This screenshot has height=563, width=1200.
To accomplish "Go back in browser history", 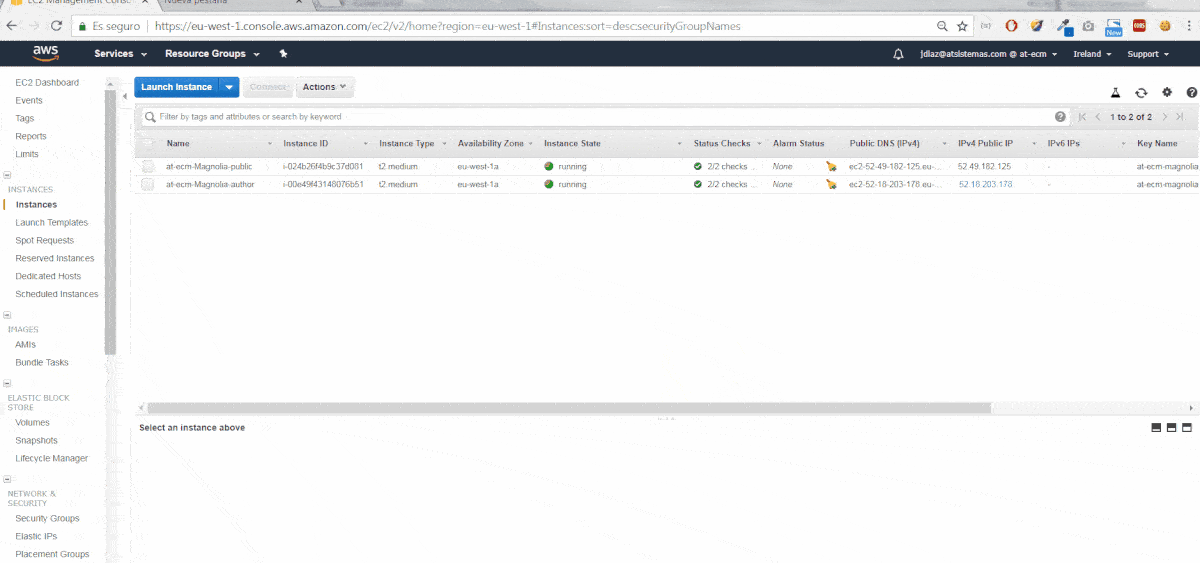I will [11, 26].
